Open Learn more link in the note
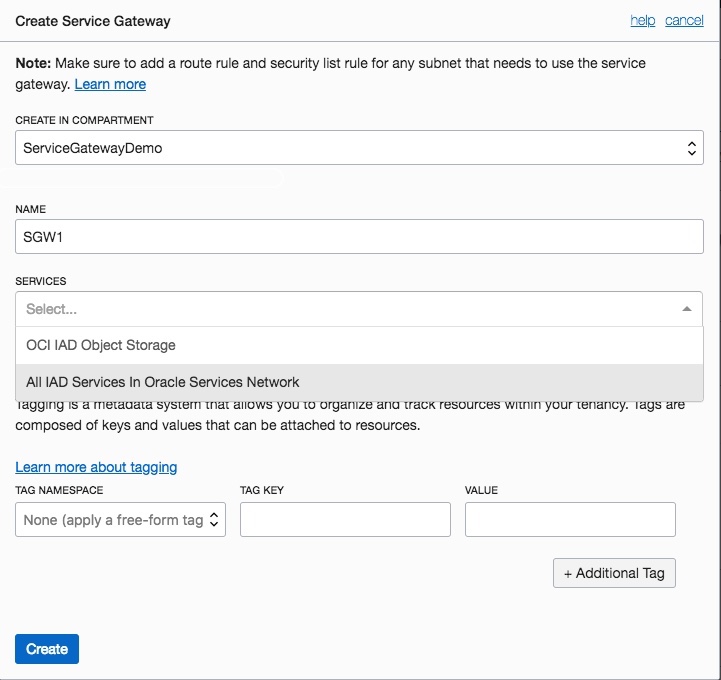This screenshot has width=721, height=680. [x=110, y=85]
